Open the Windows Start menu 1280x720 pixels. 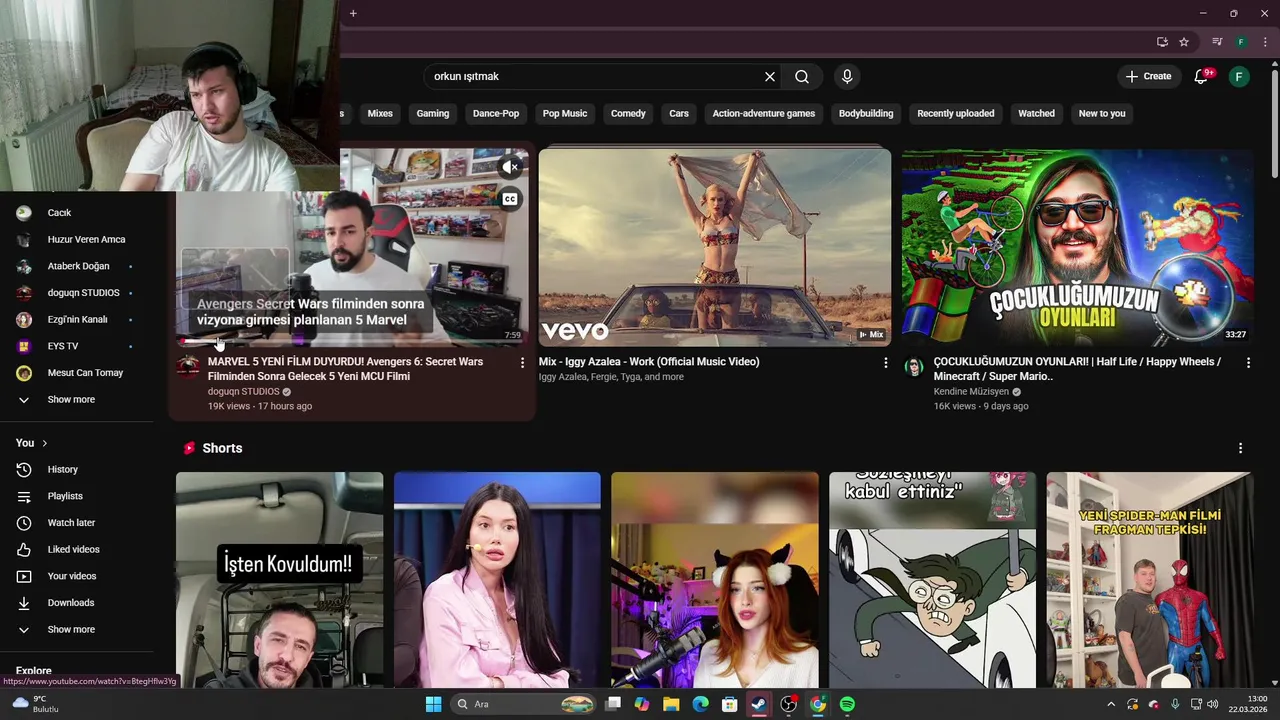[433, 704]
